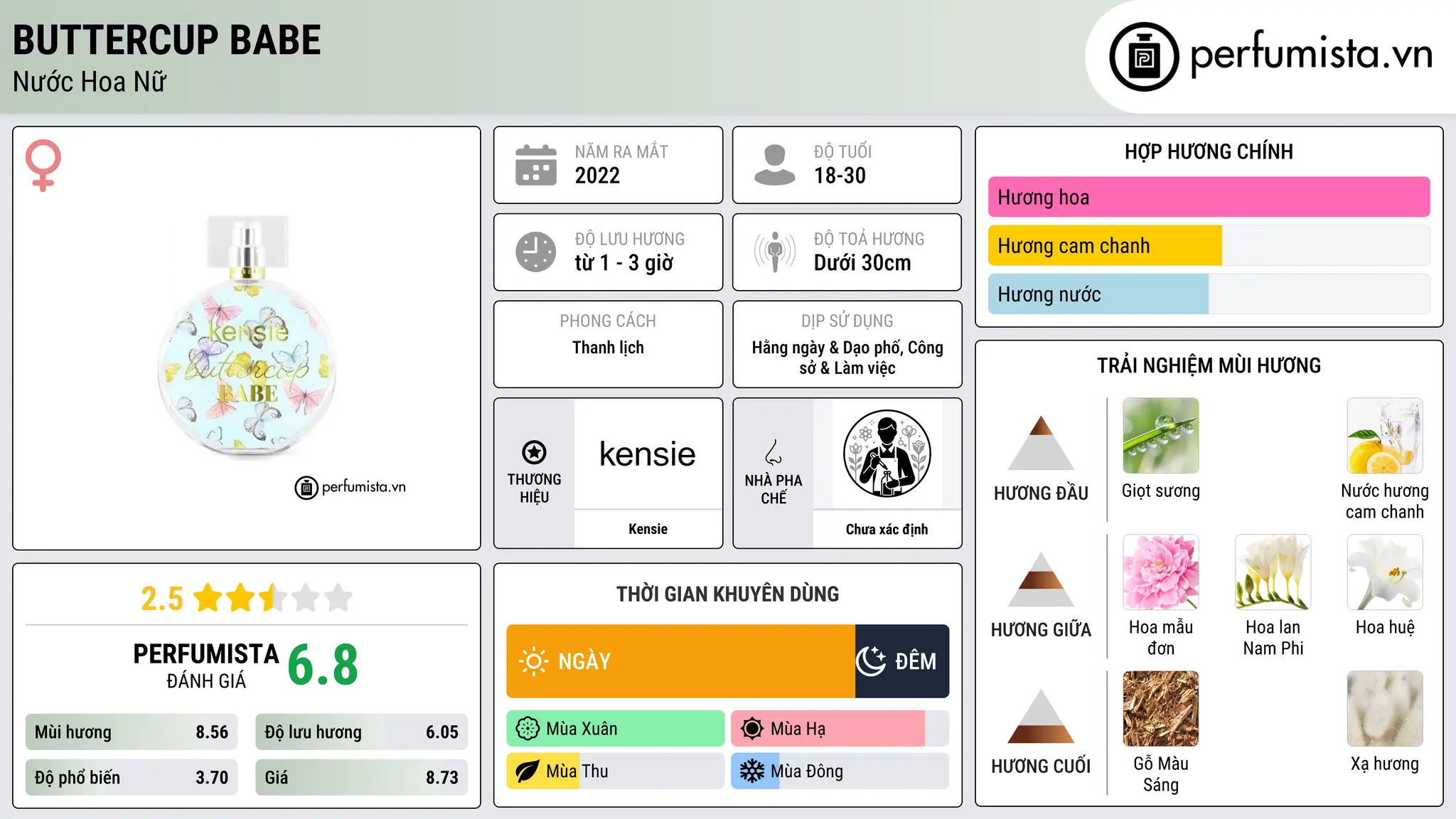The height and width of the screenshot is (819, 1456).
Task: Click the snowflake icon for Mùa Đông
Action: pyautogui.click(x=751, y=771)
